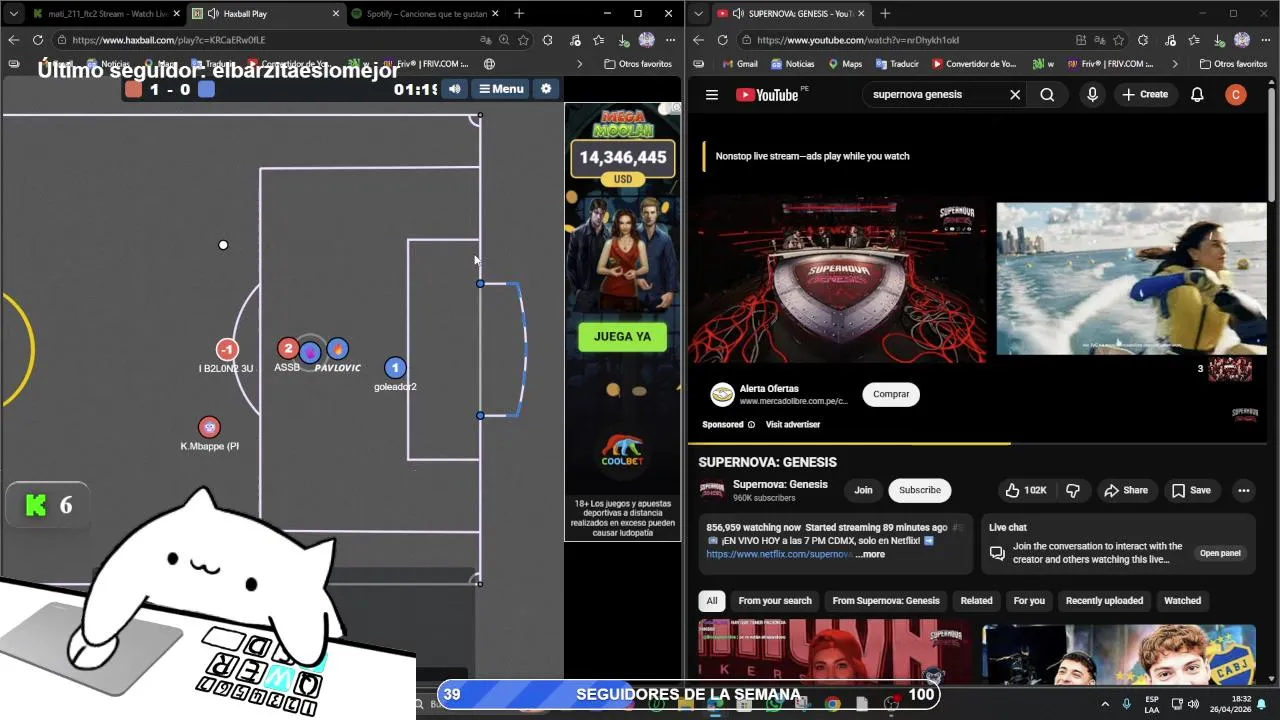Save the video to a playlist

pyautogui.click(x=1191, y=490)
